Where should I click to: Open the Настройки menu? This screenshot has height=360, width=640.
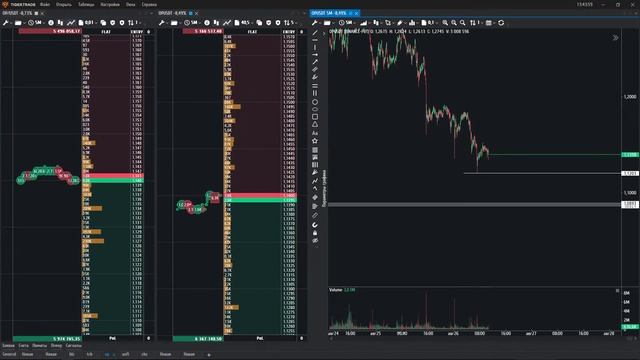[x=110, y=4]
